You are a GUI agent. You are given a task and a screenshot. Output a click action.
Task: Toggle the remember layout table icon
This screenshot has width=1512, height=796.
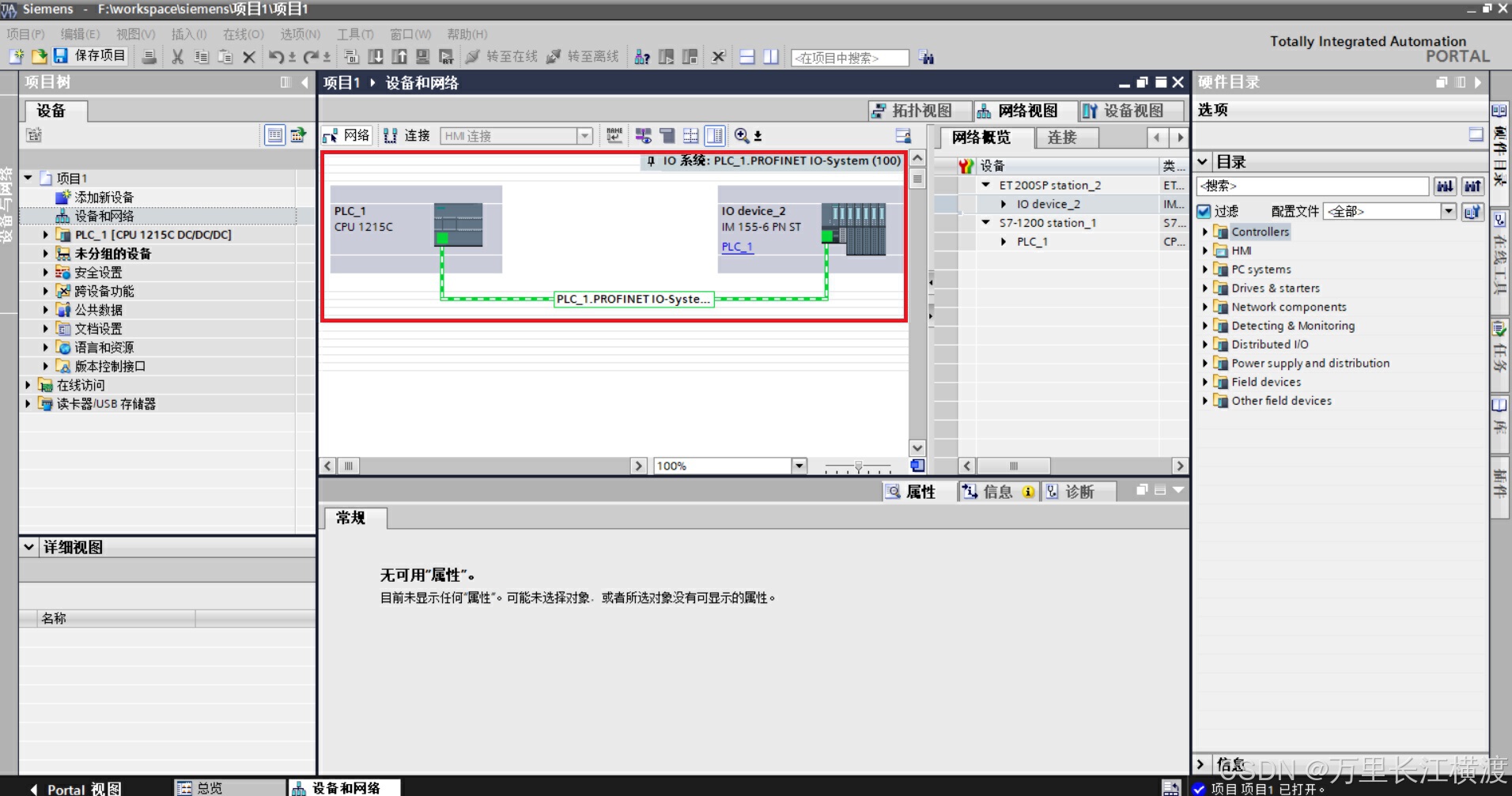coord(903,136)
